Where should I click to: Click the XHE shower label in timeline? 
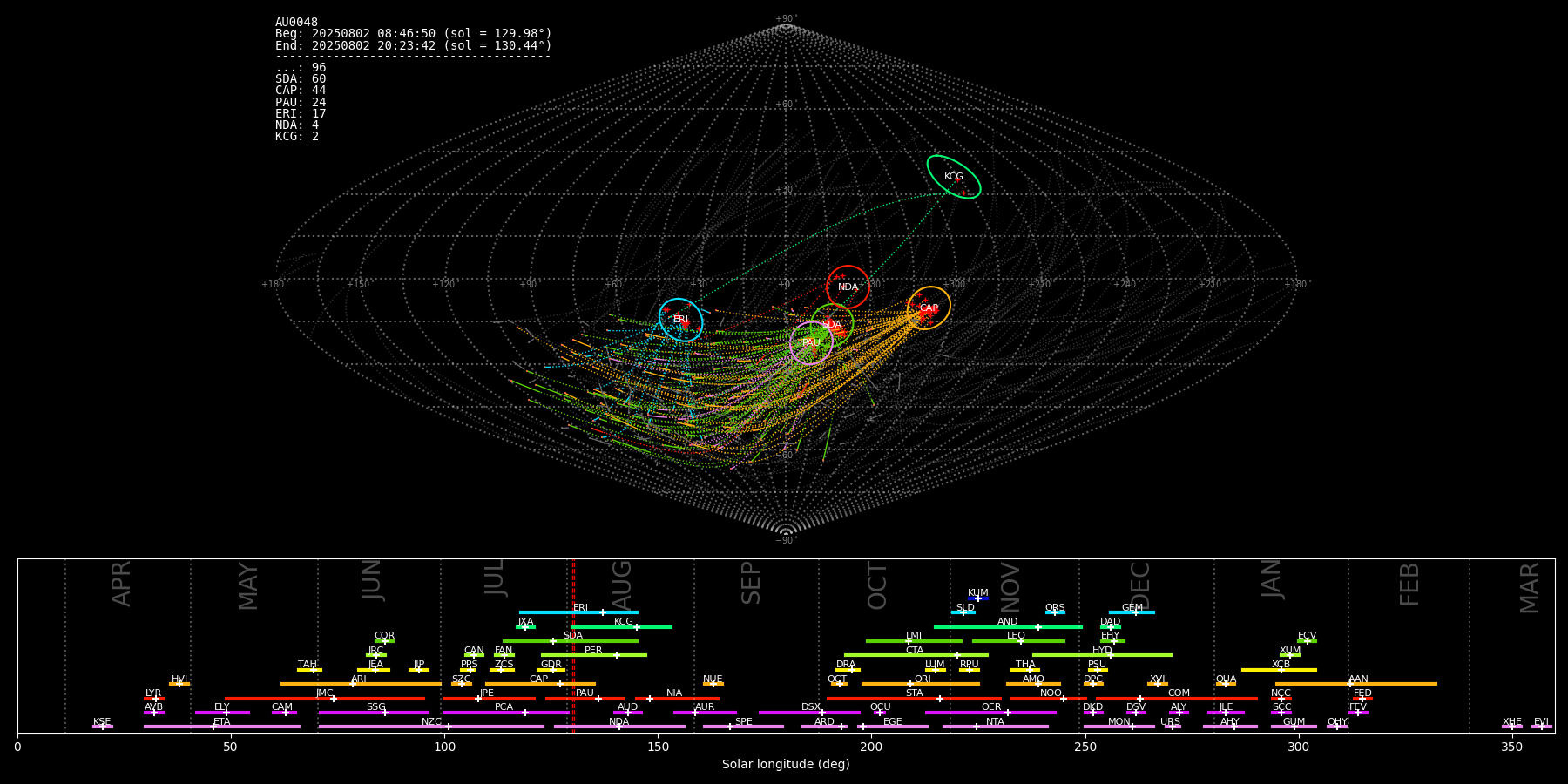1511,722
